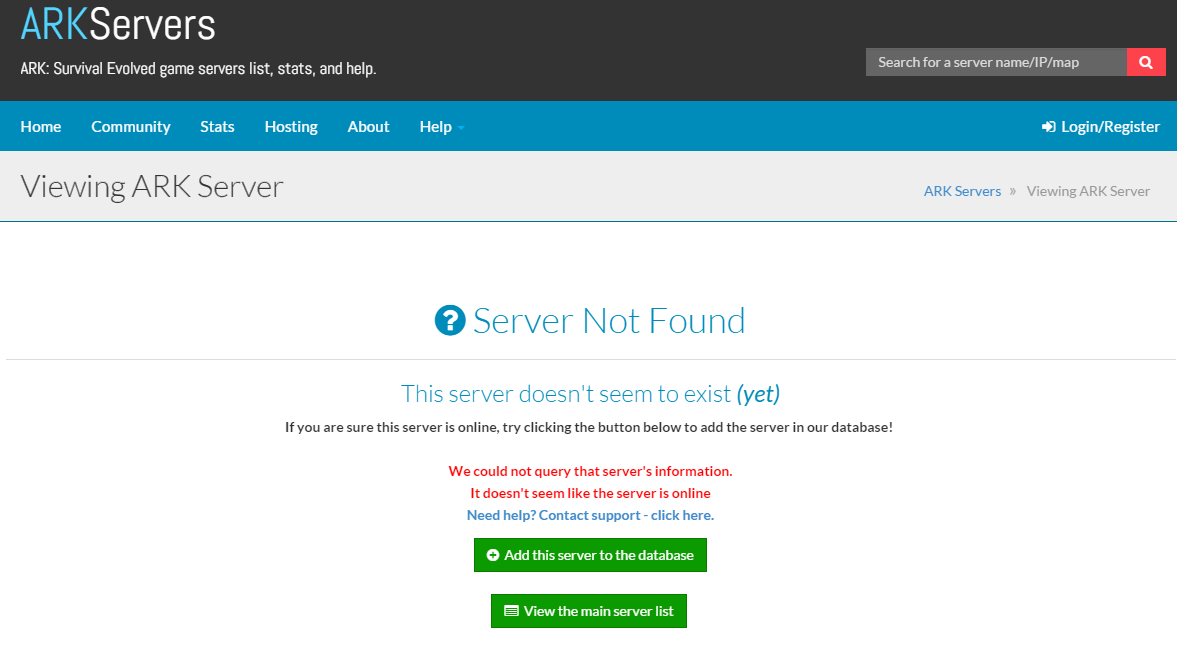Open the Hosting menu item
Screen dimensions: 1177x668
291,127
